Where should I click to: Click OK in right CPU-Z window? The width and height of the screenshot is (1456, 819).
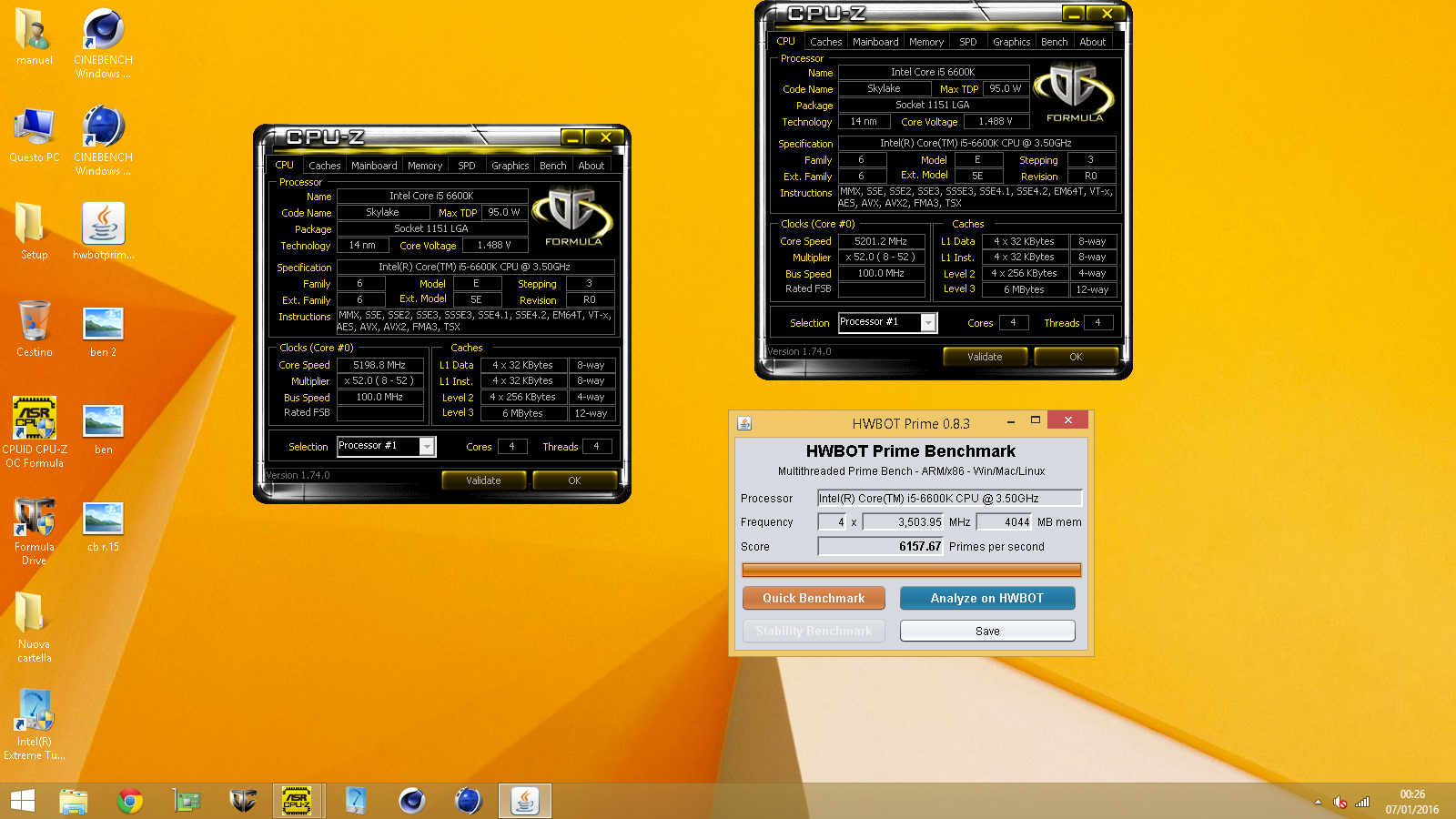(x=1076, y=357)
